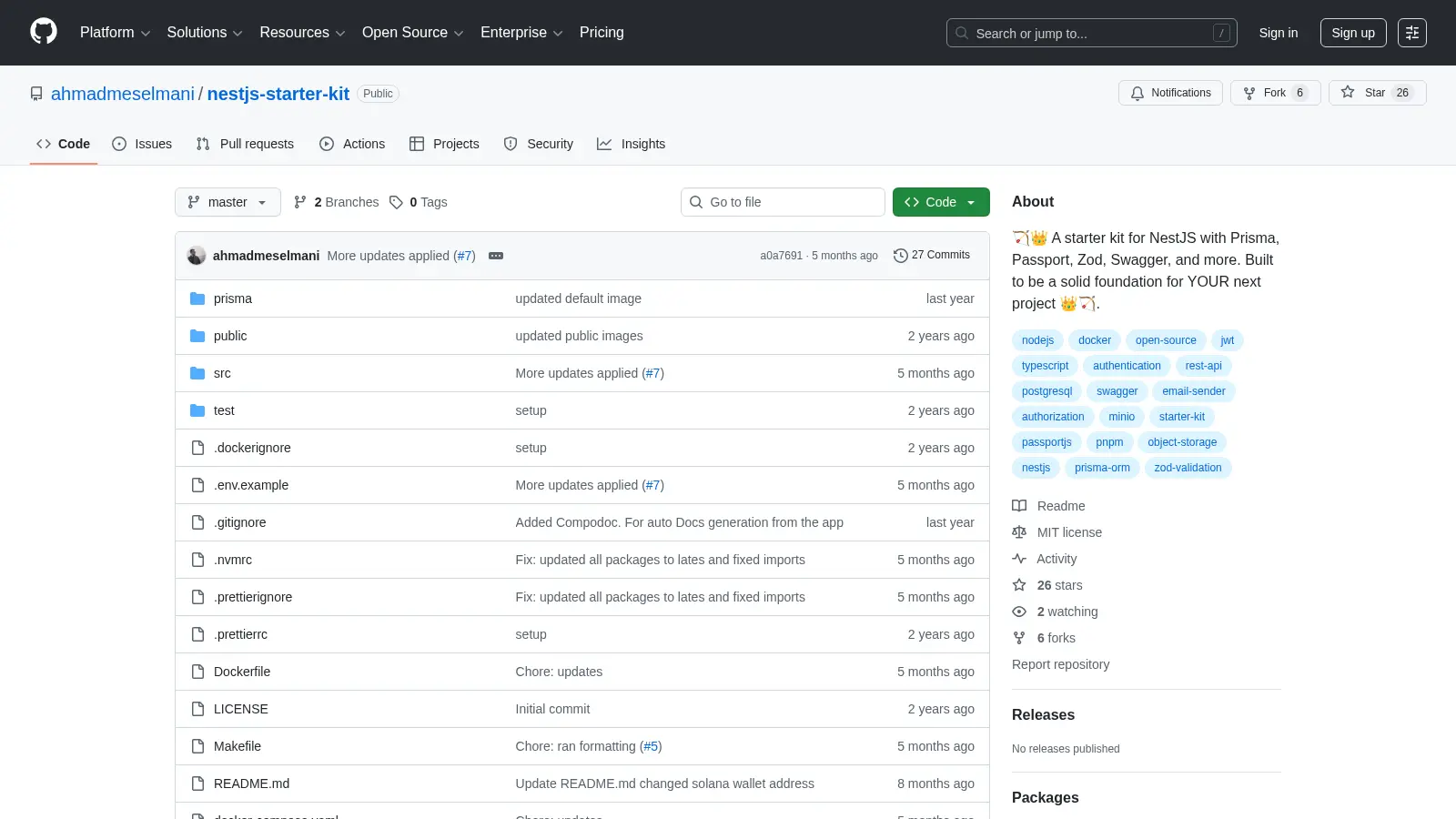Open the master branch selector
The image size is (1456, 819).
click(227, 202)
